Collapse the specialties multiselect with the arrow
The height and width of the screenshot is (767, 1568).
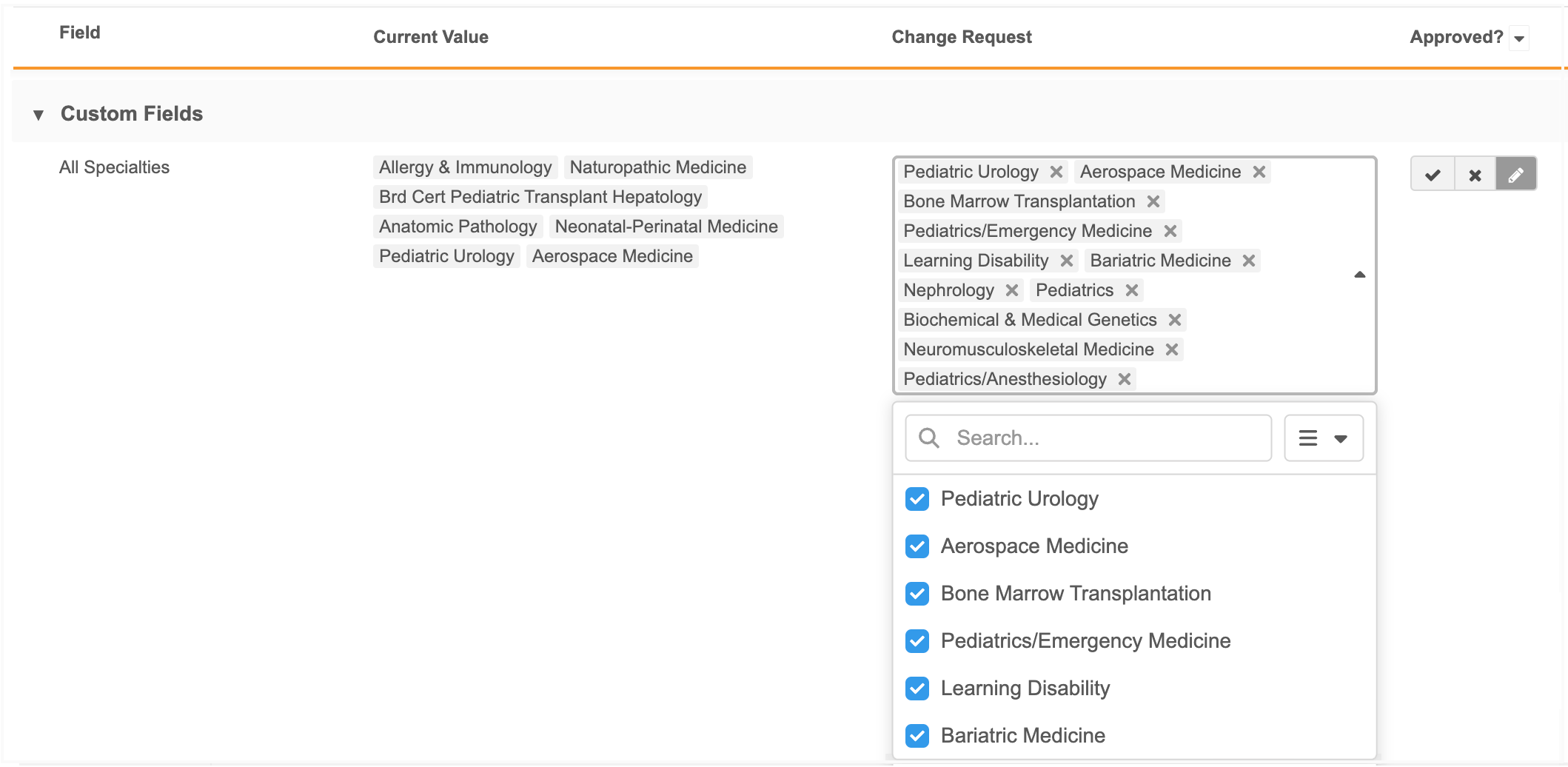tap(1359, 275)
